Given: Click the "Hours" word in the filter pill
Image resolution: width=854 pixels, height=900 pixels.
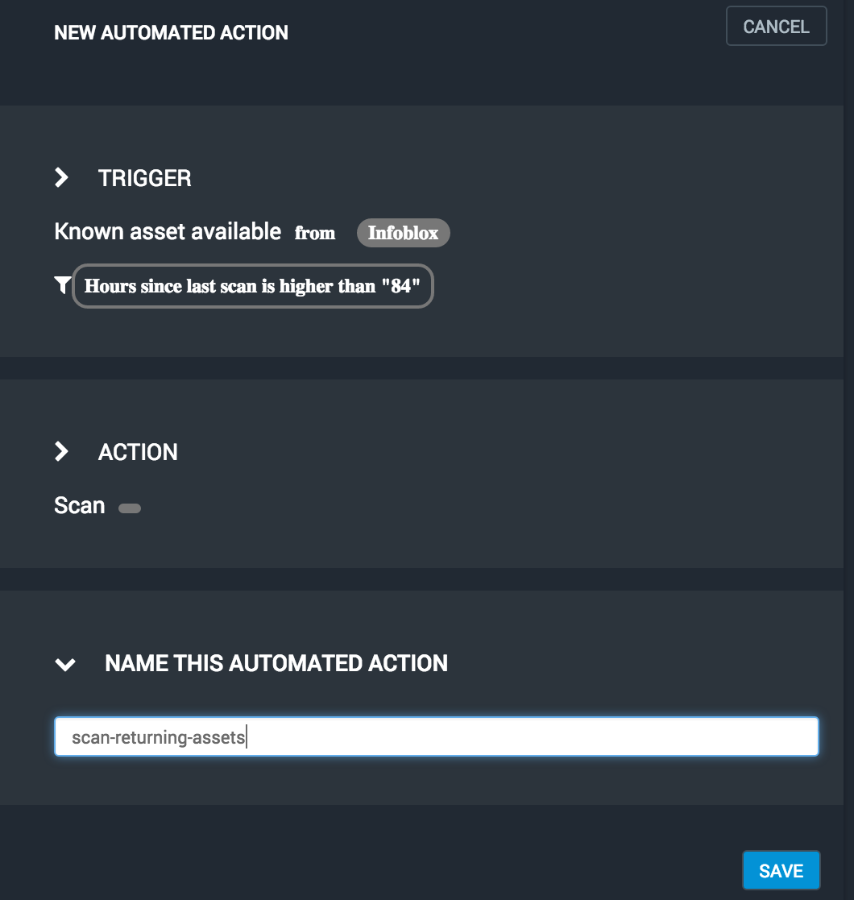Looking at the screenshot, I should coord(110,286).
